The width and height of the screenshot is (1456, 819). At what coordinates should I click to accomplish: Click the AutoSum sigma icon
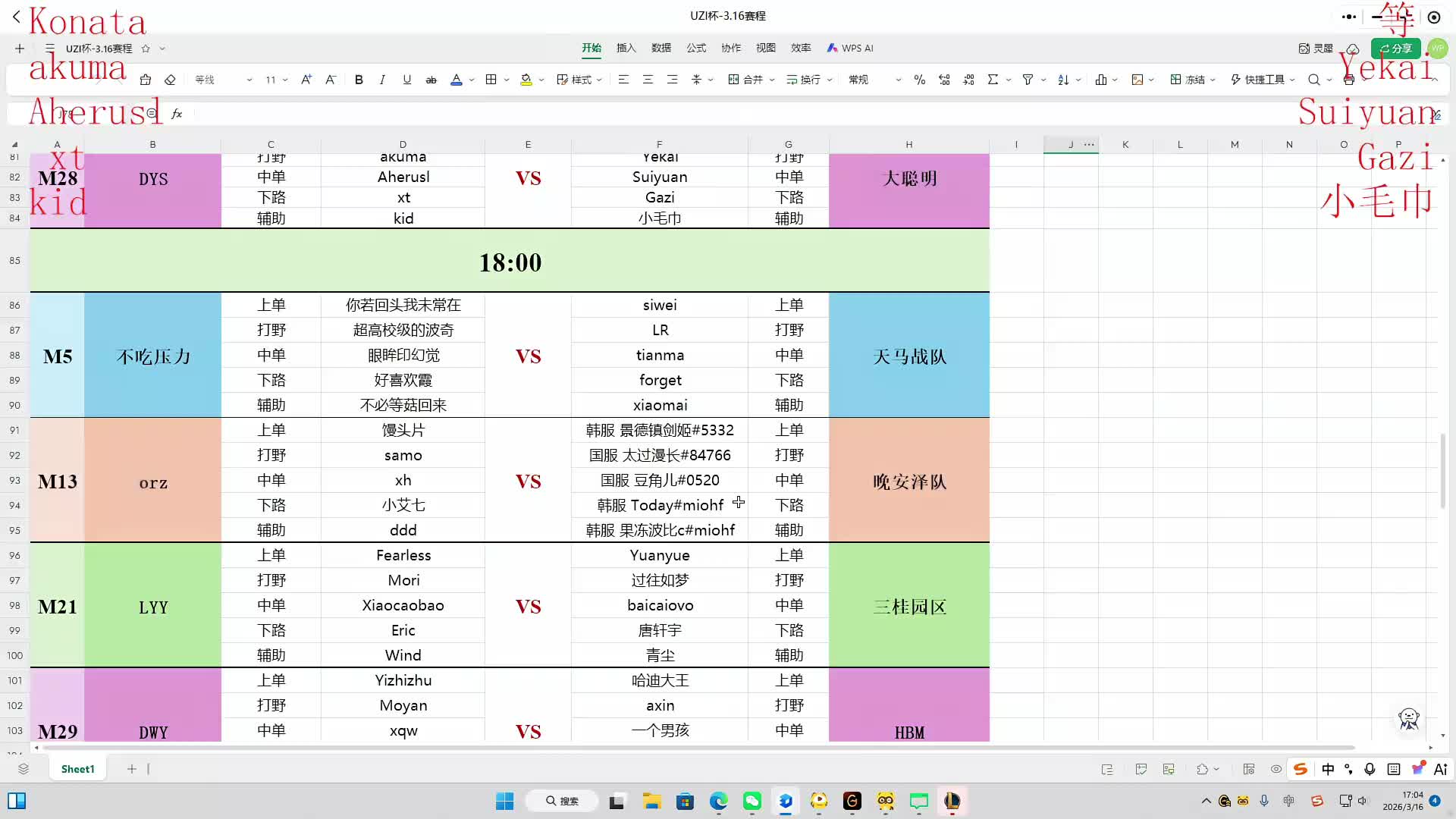992,80
